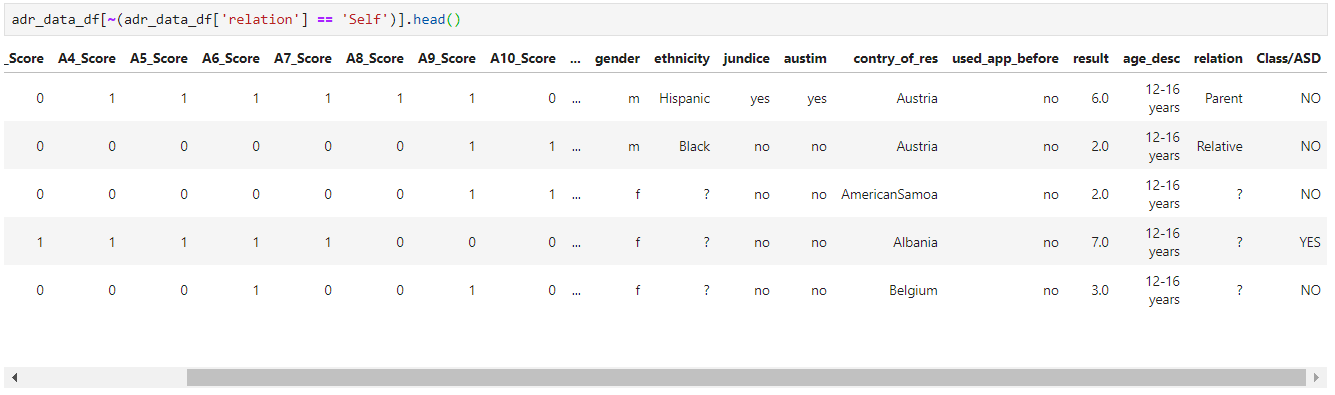
Task: Select the Parent relation cell
Action: (x=1224, y=99)
